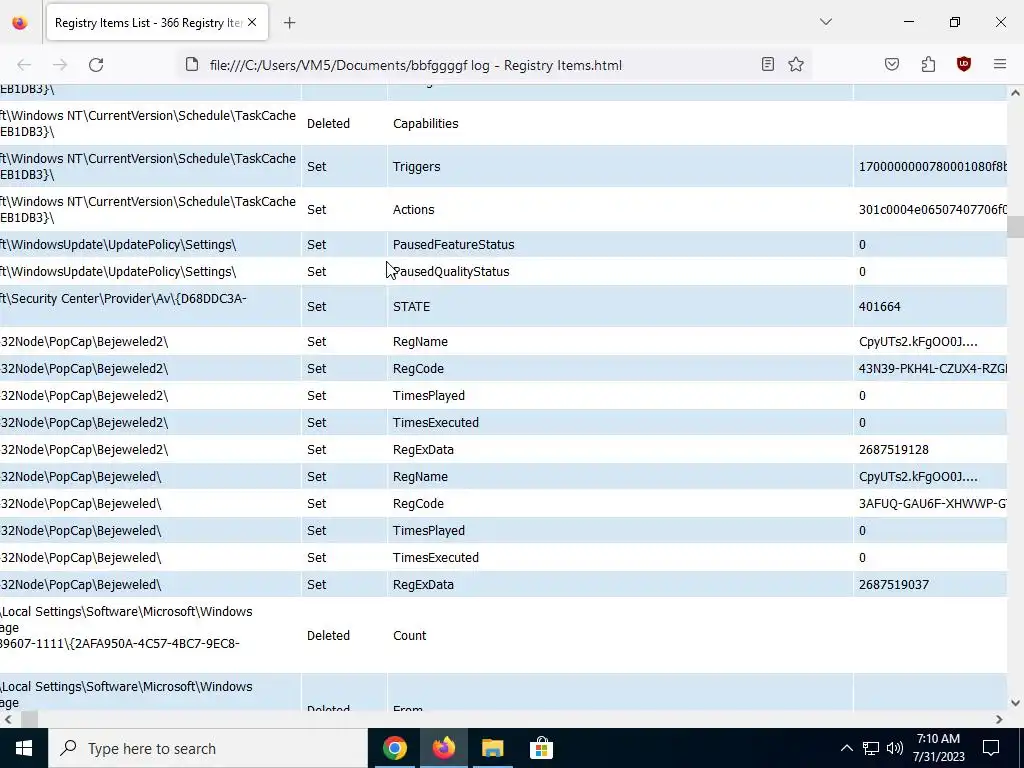Open Microsoft Store taskbar icon
The image size is (1024, 768).
[x=541, y=748]
